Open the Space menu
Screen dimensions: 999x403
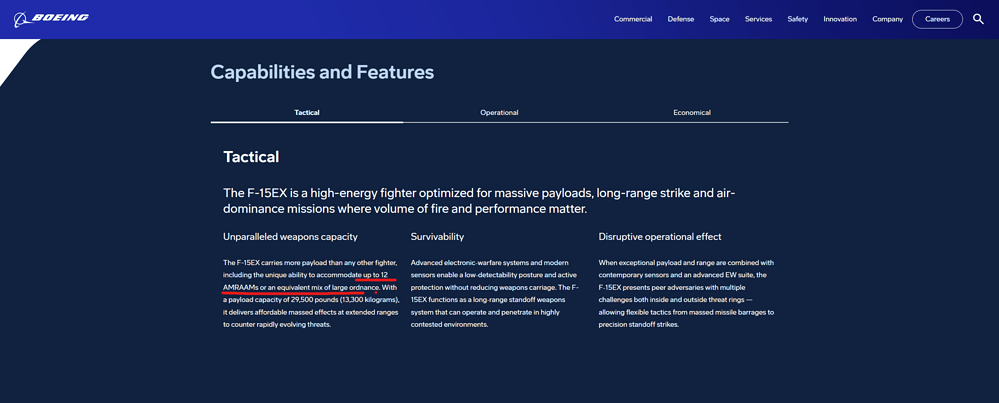coord(719,19)
